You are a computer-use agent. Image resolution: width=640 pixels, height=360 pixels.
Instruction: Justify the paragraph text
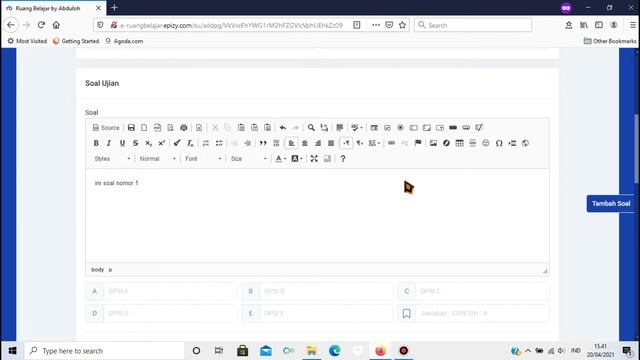coord(331,143)
